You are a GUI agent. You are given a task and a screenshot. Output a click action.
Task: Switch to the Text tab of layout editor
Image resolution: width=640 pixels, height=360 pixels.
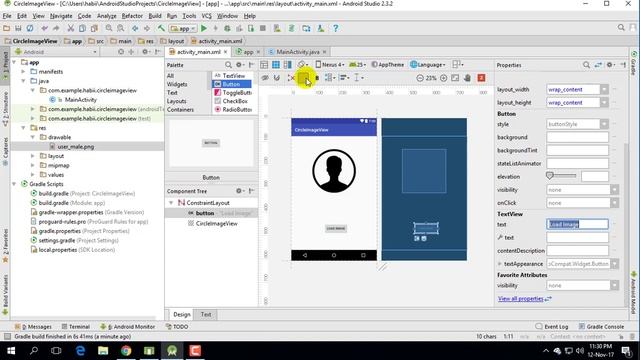(x=206, y=314)
